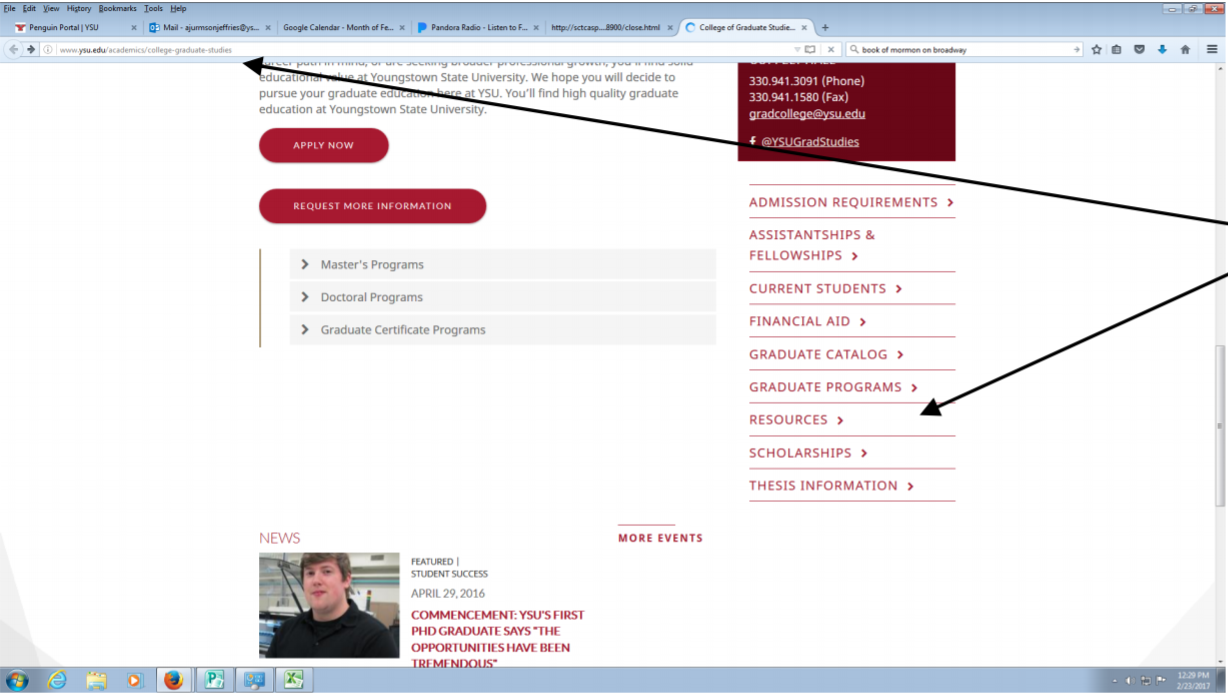Open the Firefox hamburger menu
Image resolution: width=1228 pixels, height=694 pixels.
click(1212, 49)
